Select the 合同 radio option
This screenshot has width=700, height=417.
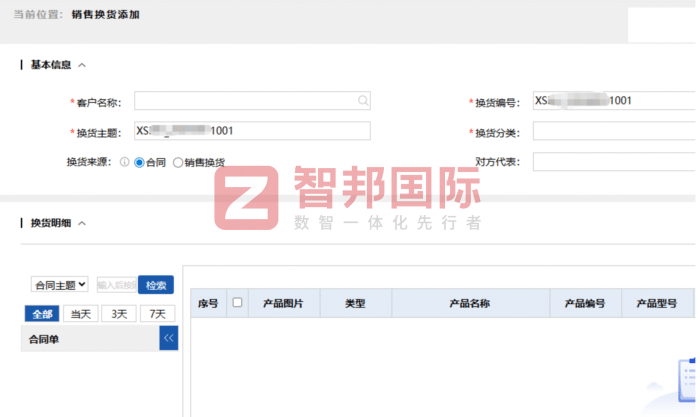139,162
